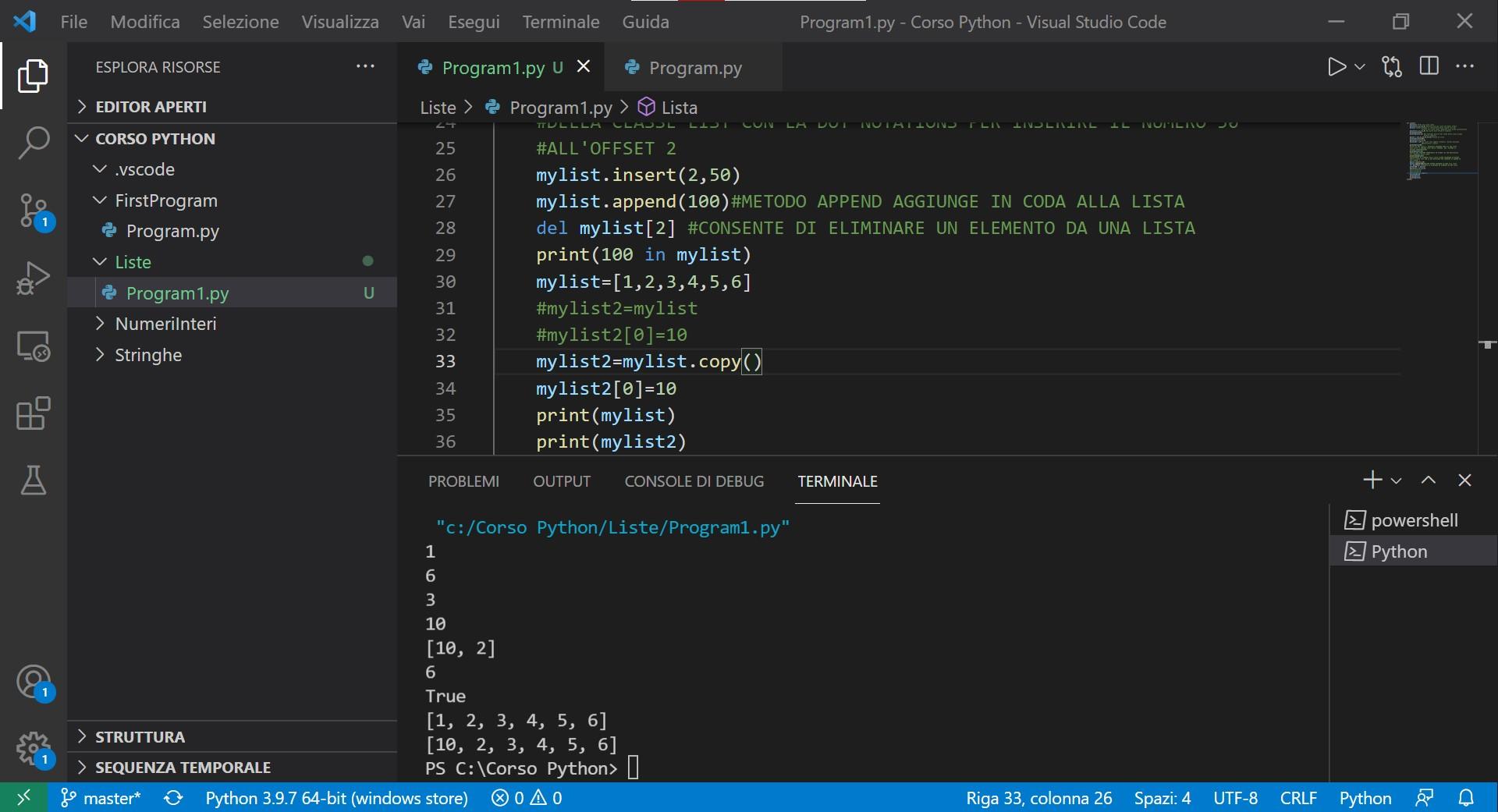1498x812 pixels.
Task: Change language mode Python in status bar
Action: tap(1365, 797)
